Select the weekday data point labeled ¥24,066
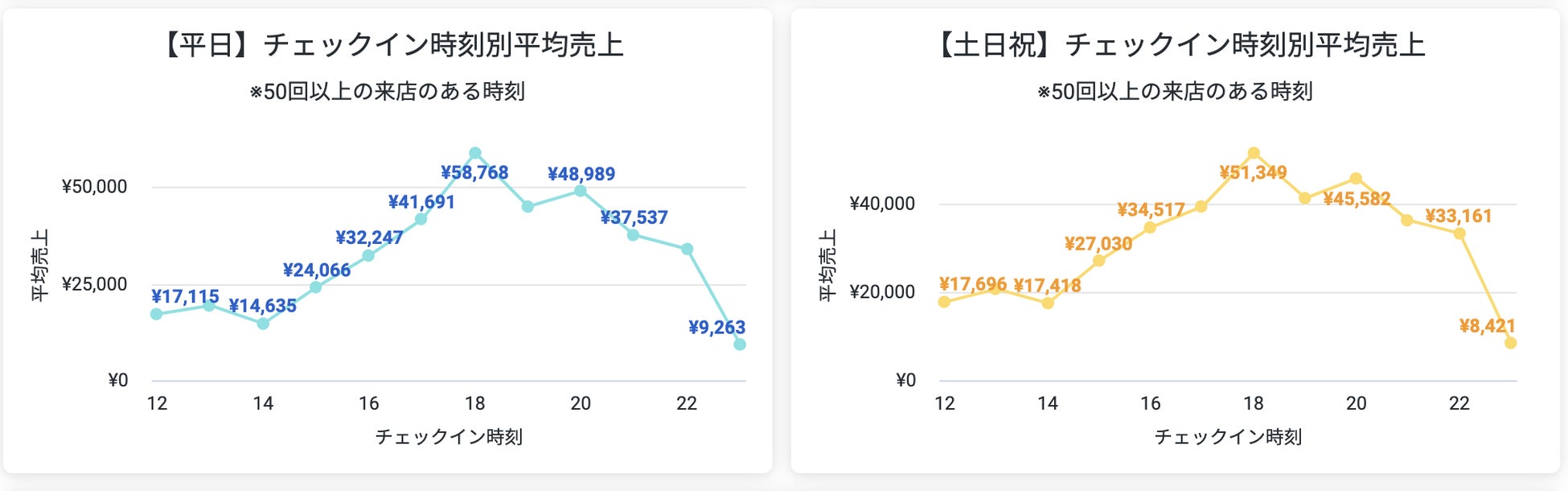Viewport: 1568px width, 491px height. 316,287
